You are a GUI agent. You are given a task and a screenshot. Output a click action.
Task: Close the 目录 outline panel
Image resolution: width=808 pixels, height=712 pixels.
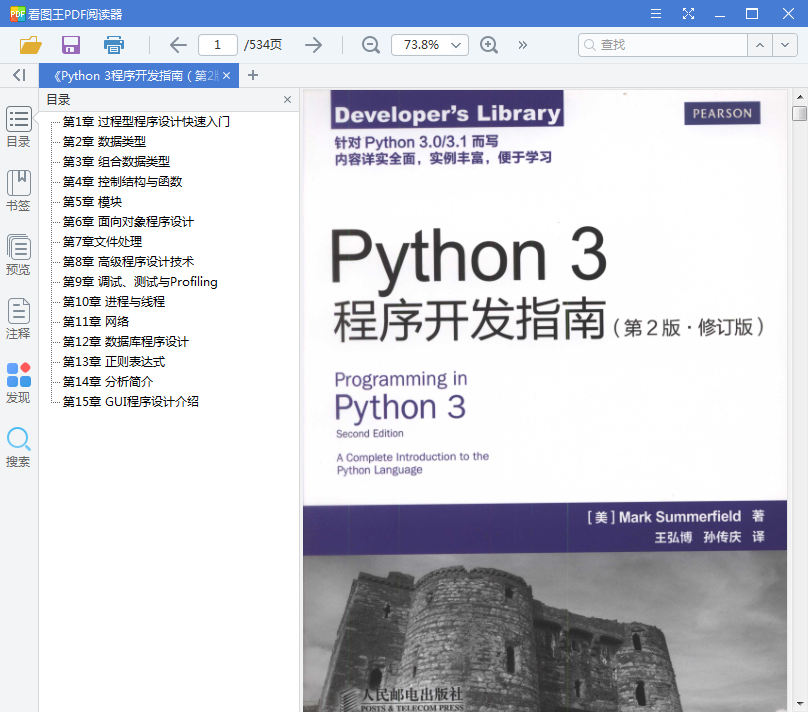pos(288,99)
